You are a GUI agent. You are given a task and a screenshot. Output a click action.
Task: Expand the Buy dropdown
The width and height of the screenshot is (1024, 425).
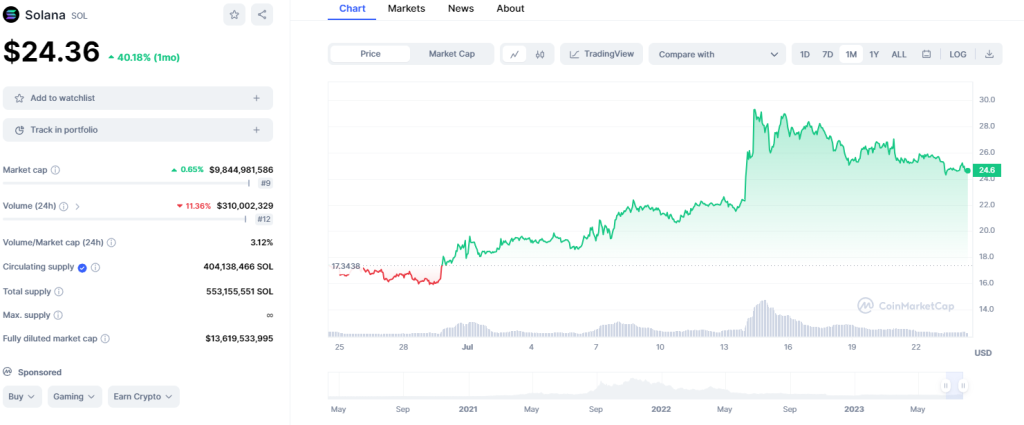click(23, 397)
